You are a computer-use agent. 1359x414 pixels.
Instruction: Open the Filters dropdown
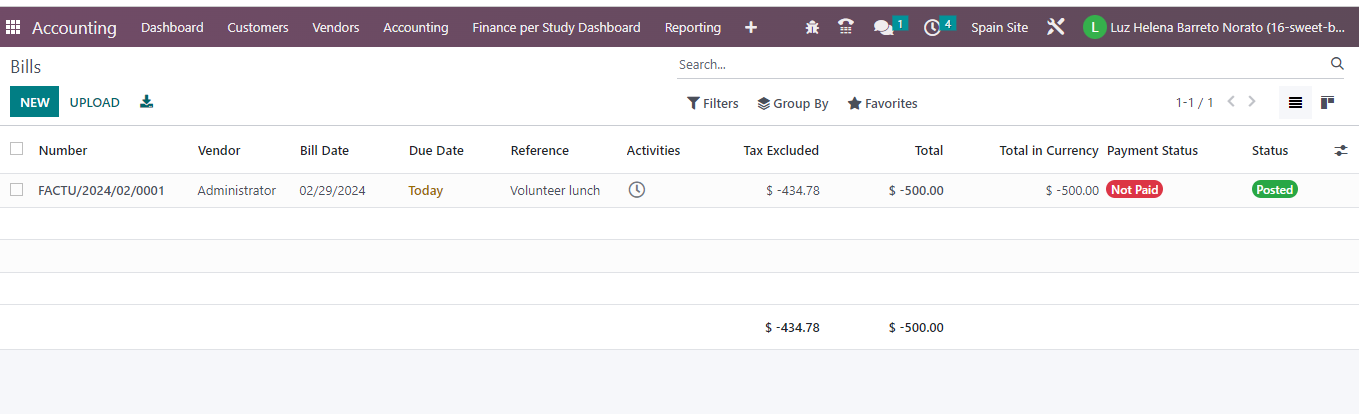(x=712, y=103)
